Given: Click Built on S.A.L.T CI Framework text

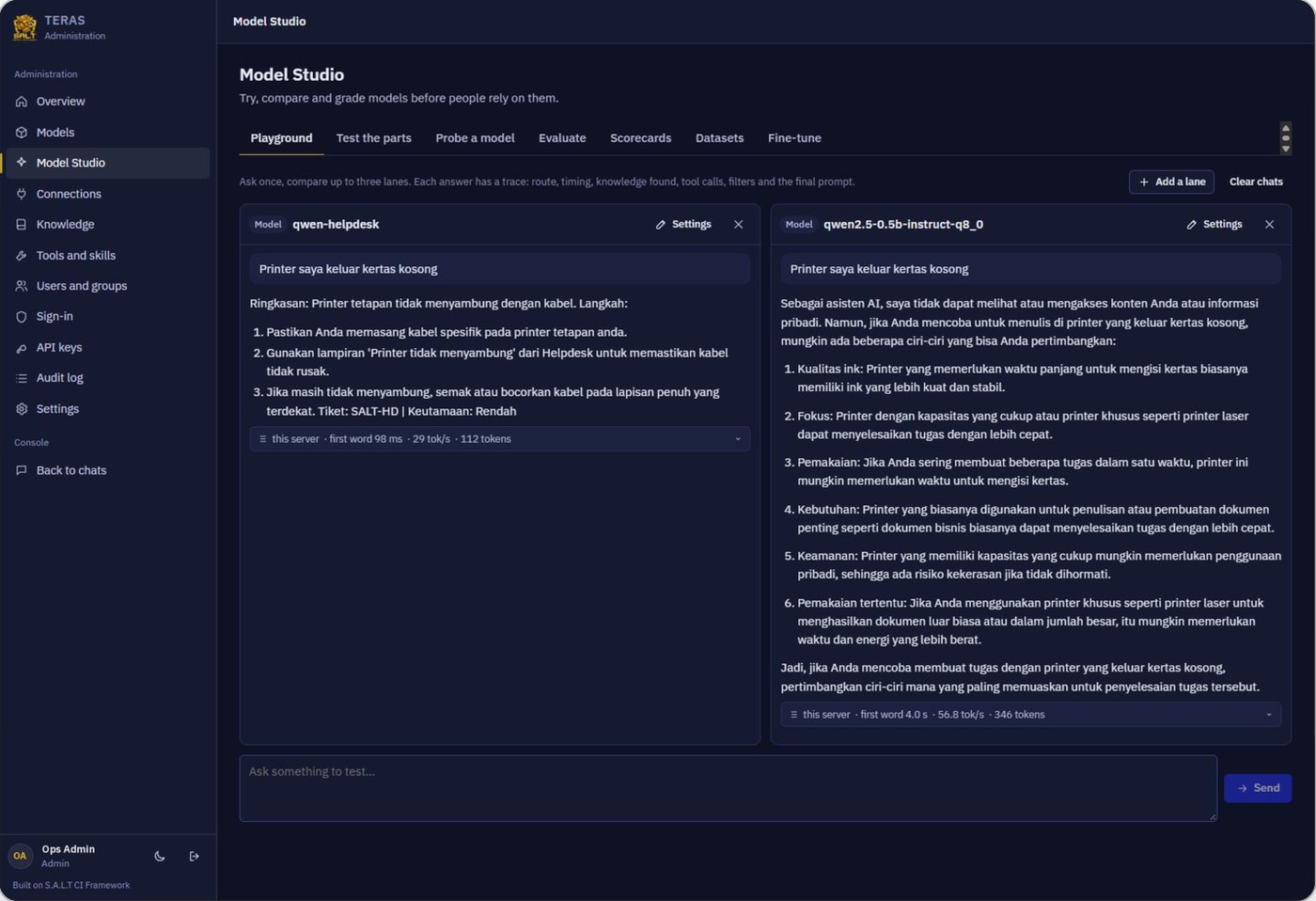Looking at the screenshot, I should pyautogui.click(x=71, y=885).
